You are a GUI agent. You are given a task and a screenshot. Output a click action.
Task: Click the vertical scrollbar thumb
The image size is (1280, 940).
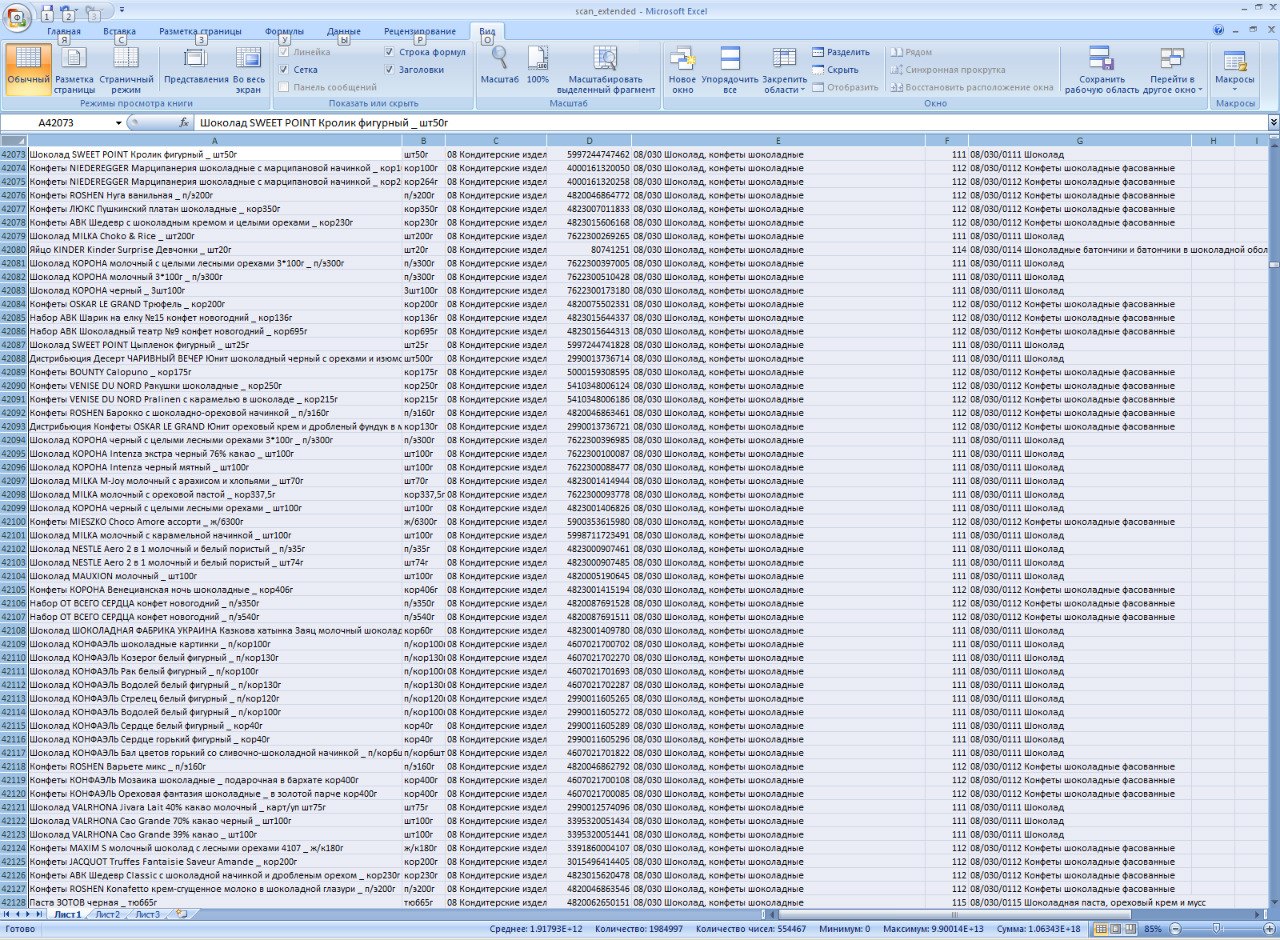pyautogui.click(x=1273, y=265)
